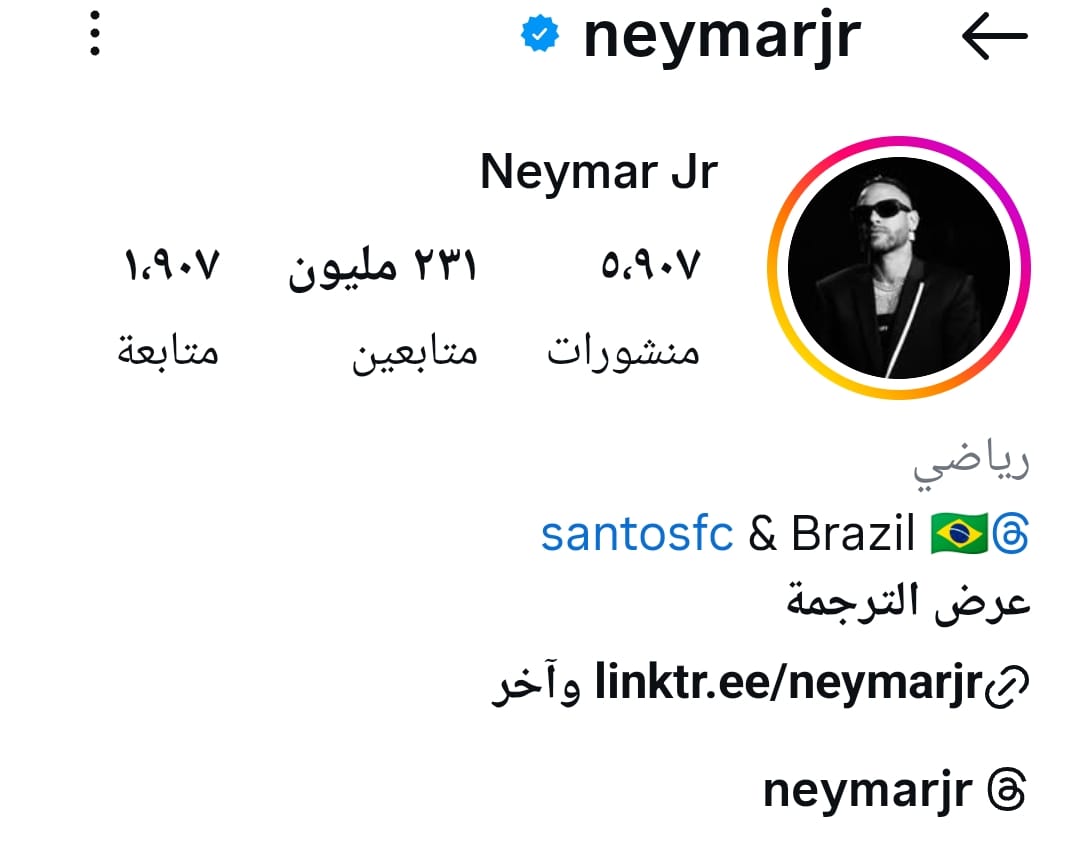Open linktr.ee/neymarjr link

[x=789, y=683]
